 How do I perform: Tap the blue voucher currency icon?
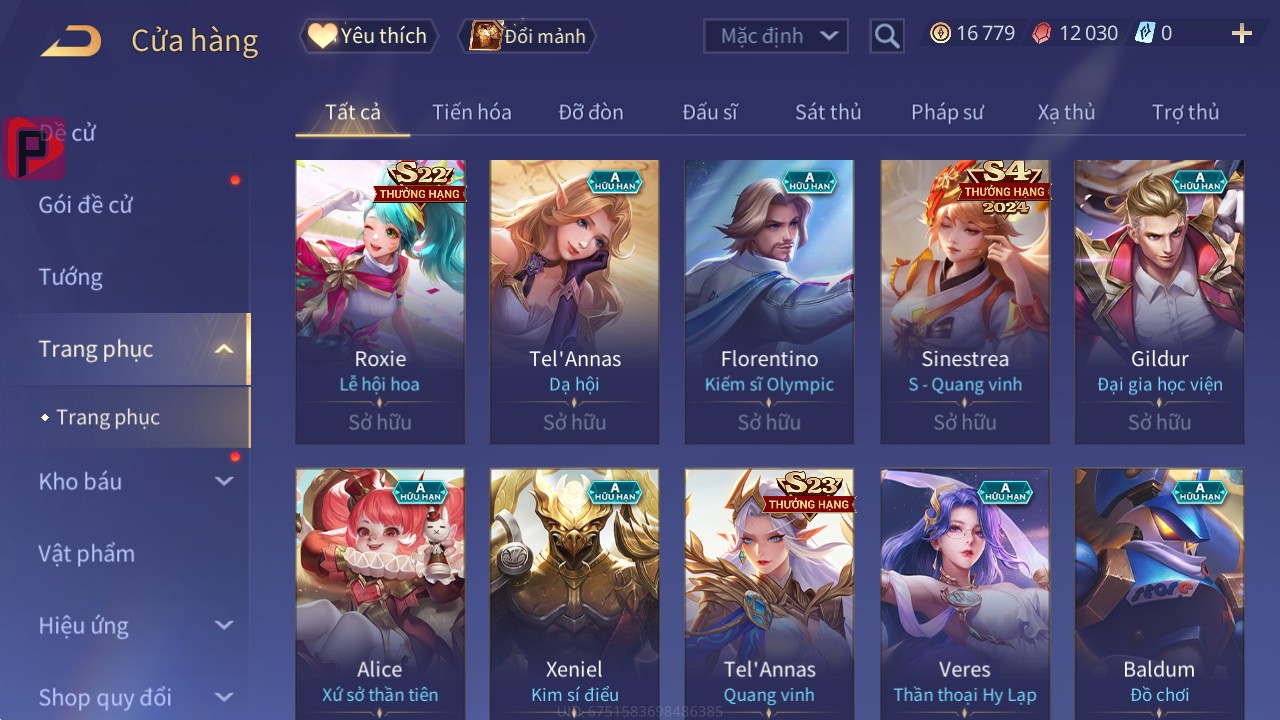[1145, 33]
